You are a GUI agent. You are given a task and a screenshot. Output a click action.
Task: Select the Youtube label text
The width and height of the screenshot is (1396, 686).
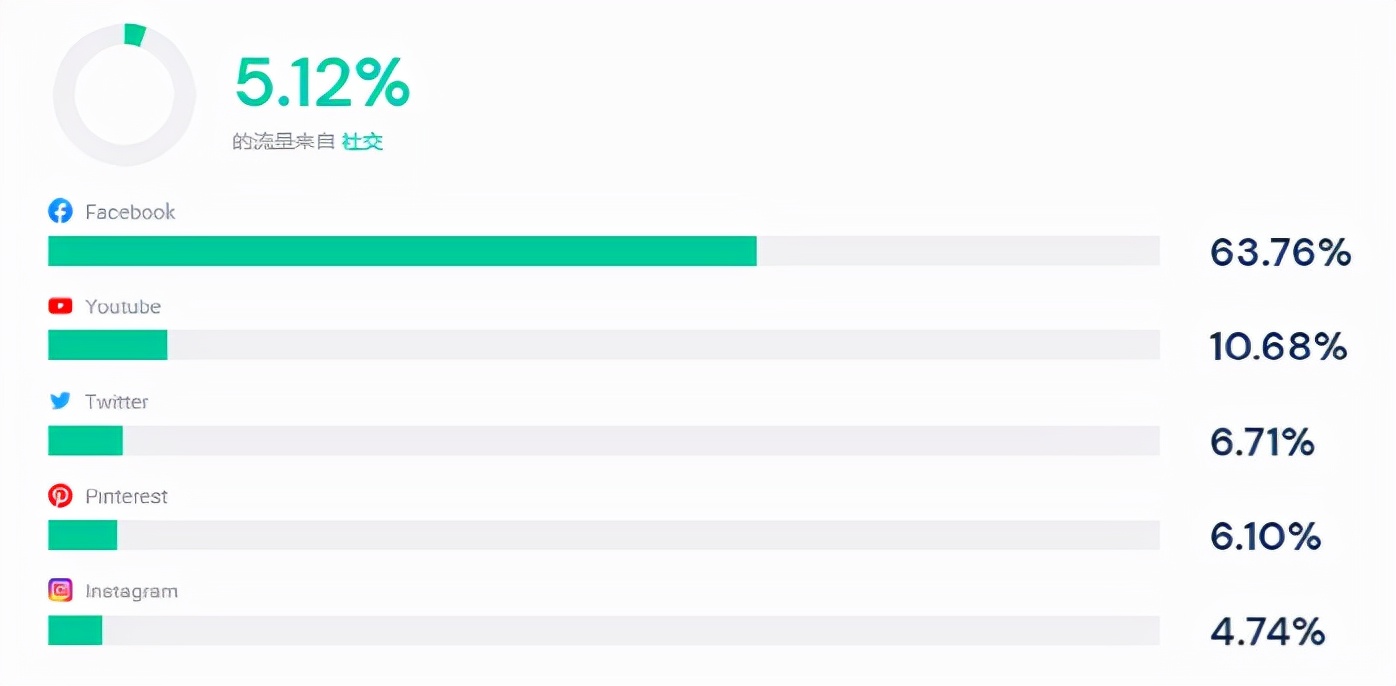coord(123,307)
